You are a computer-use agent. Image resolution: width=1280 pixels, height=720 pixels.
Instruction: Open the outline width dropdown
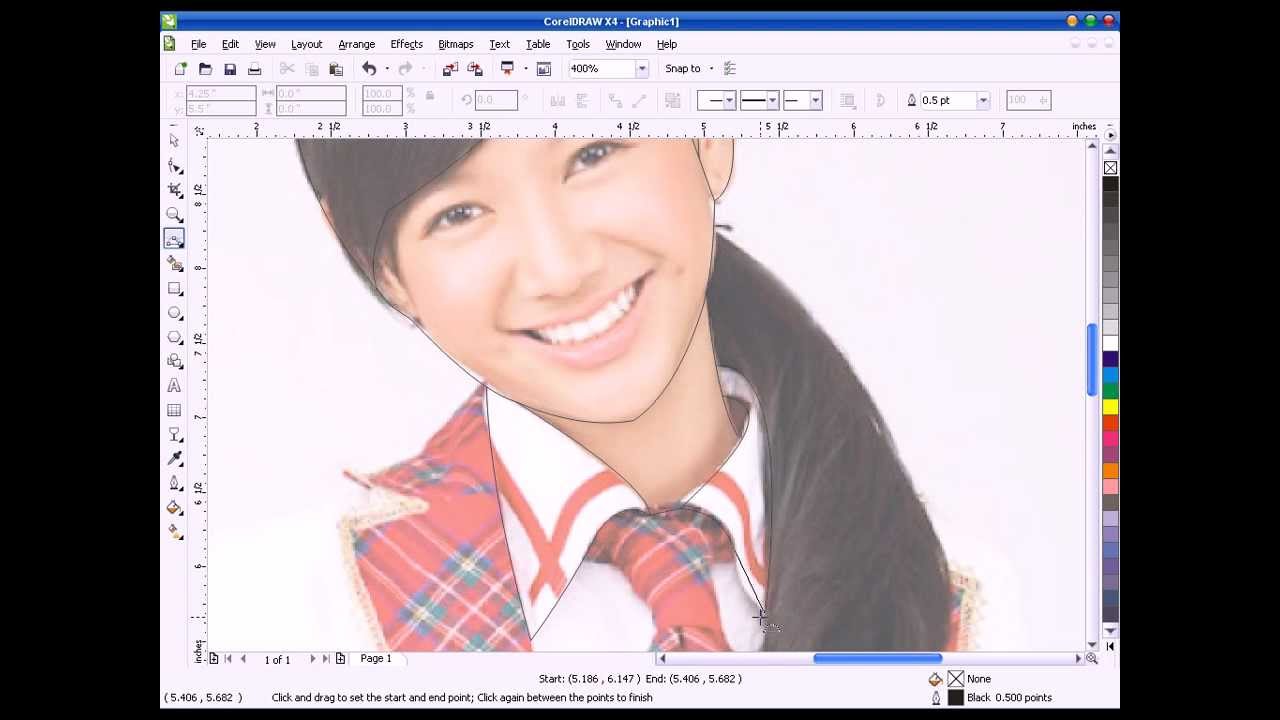[982, 100]
